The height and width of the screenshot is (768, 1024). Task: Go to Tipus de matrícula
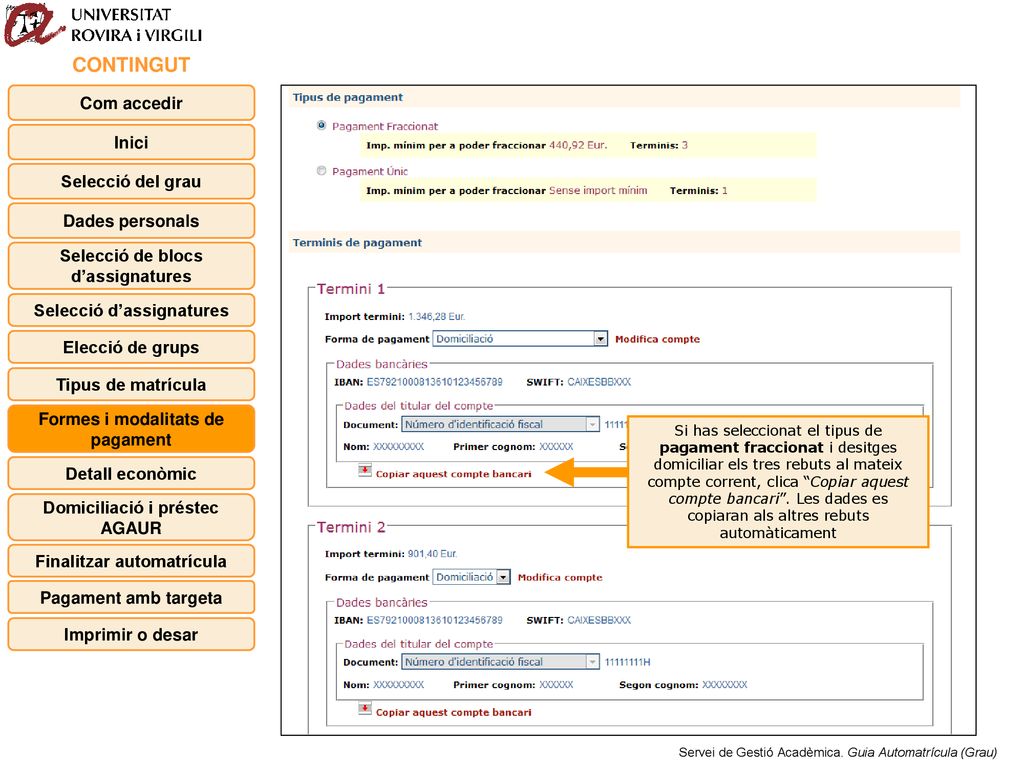[x=131, y=385]
